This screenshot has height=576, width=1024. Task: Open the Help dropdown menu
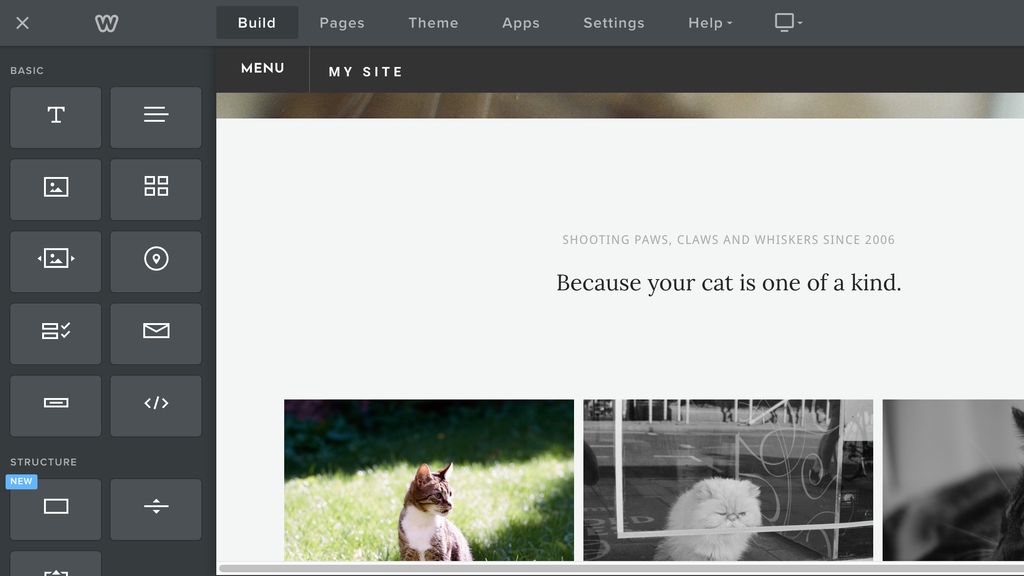(709, 22)
